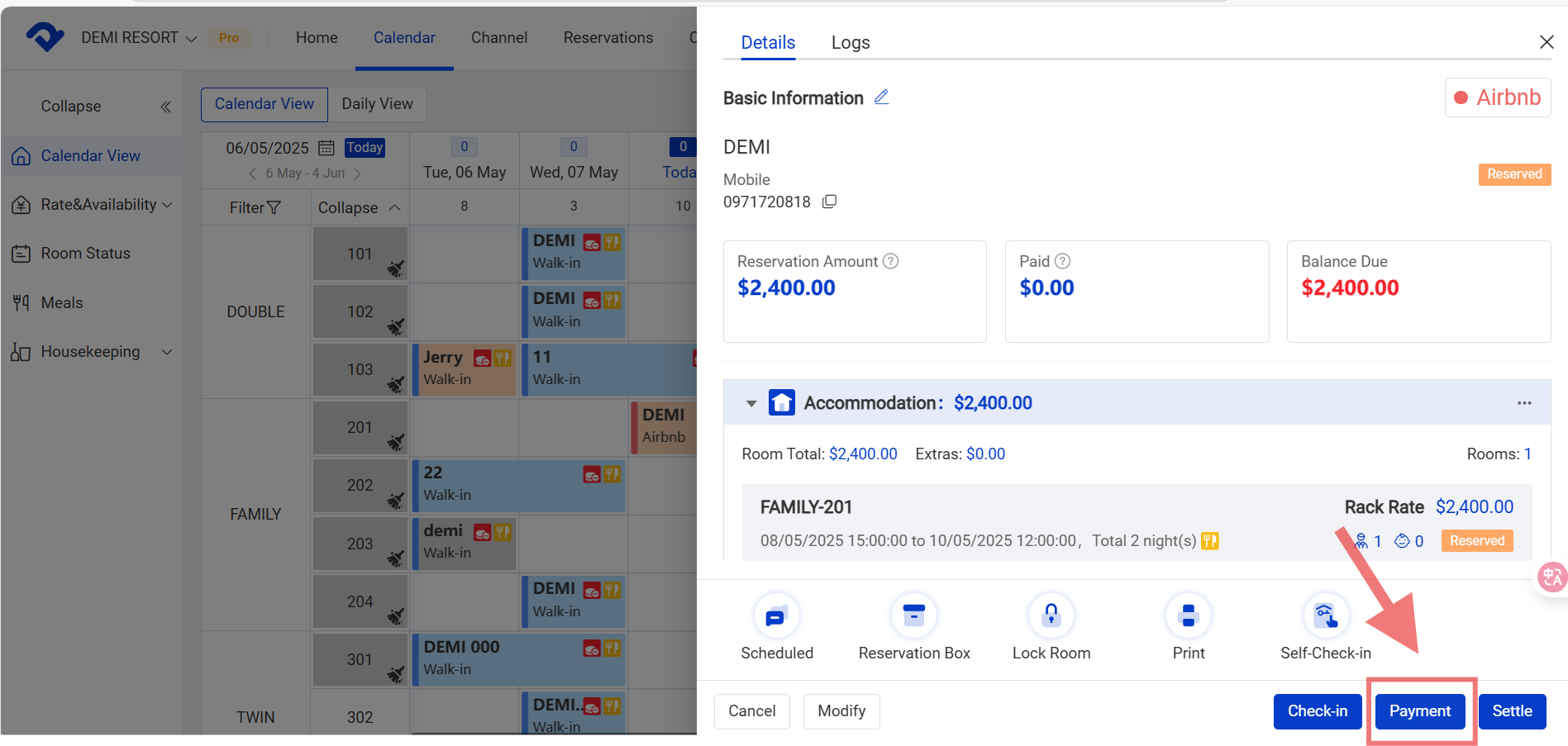The image size is (1568, 746).
Task: Copy the mobile number 0971720818
Action: (829, 202)
